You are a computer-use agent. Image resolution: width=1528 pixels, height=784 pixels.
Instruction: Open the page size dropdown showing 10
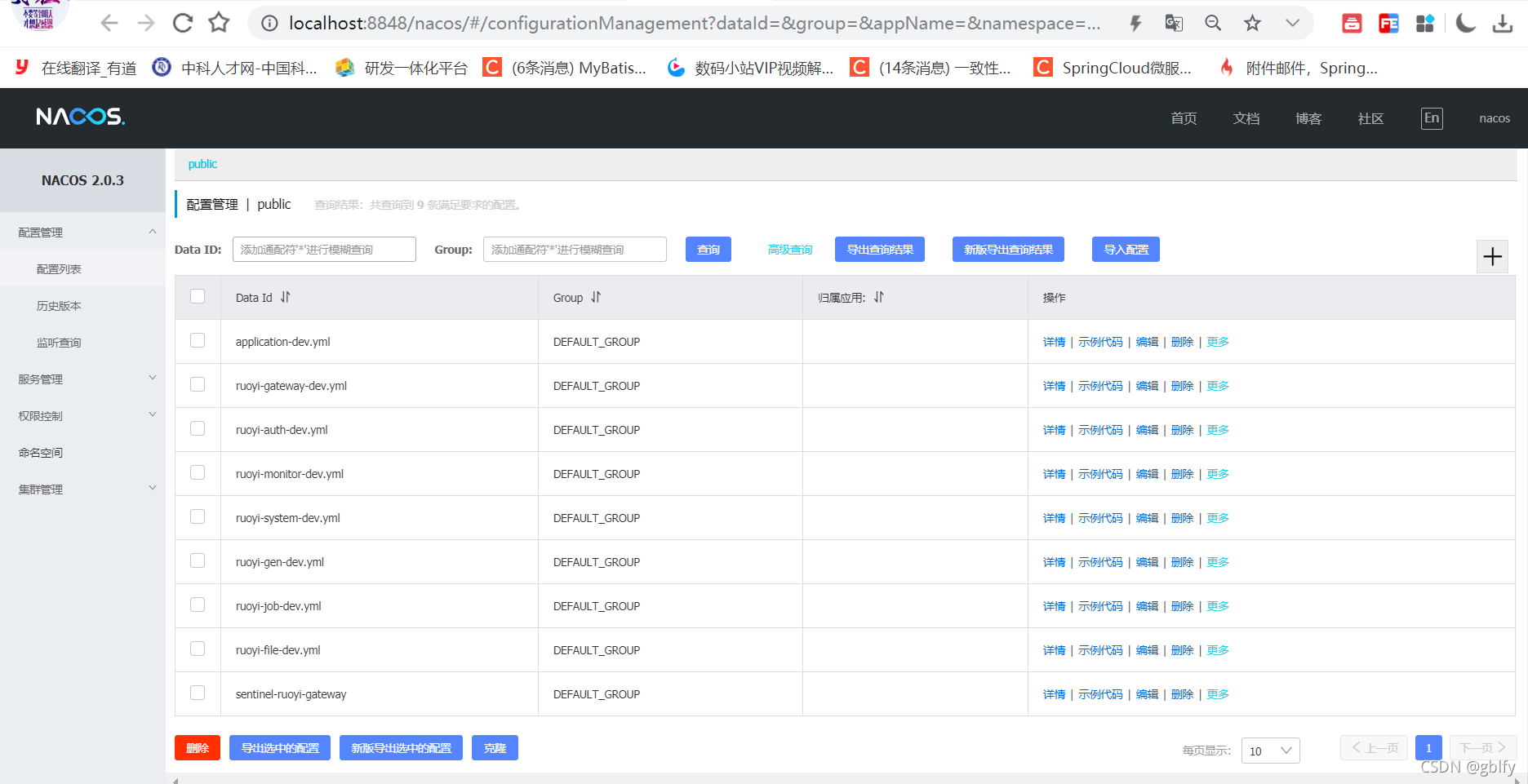tap(1270, 750)
